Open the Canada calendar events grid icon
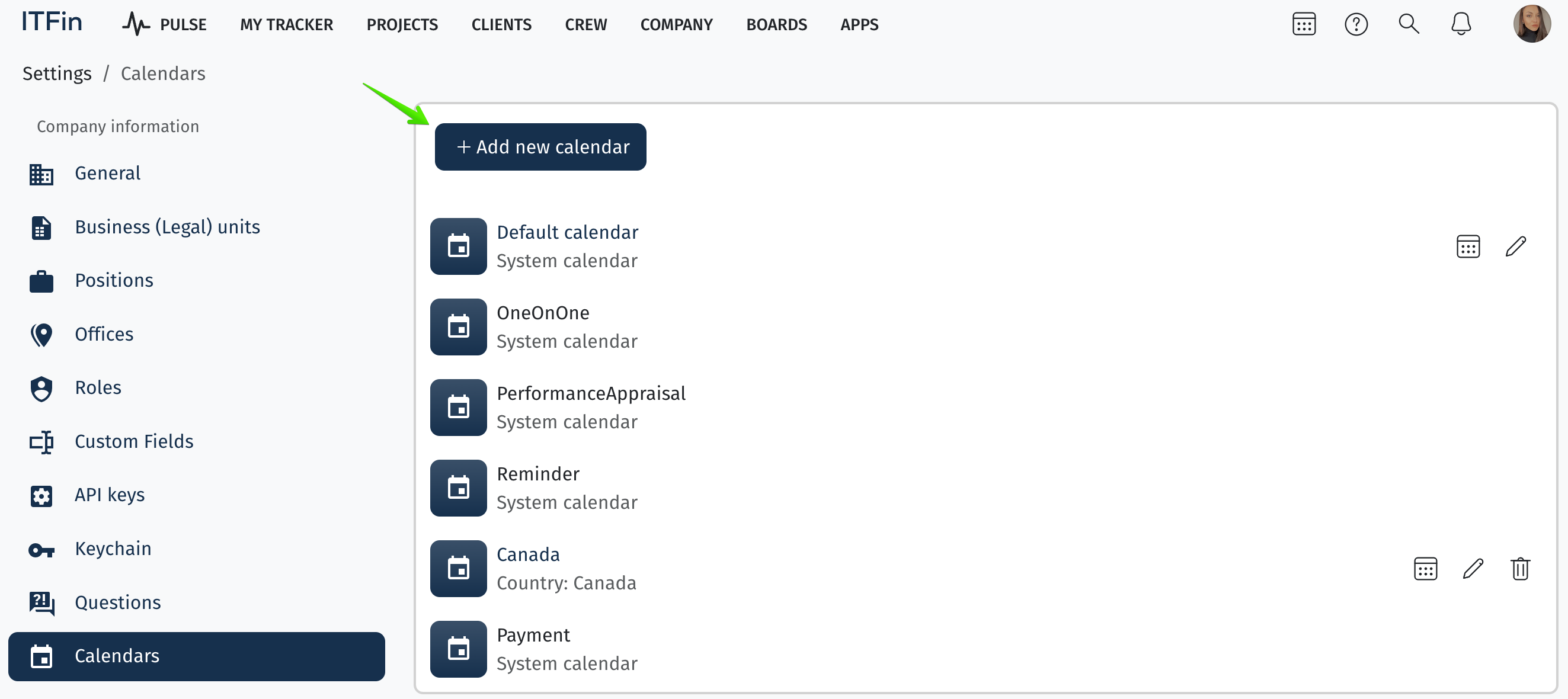Image resolution: width=1568 pixels, height=699 pixels. coord(1425,569)
